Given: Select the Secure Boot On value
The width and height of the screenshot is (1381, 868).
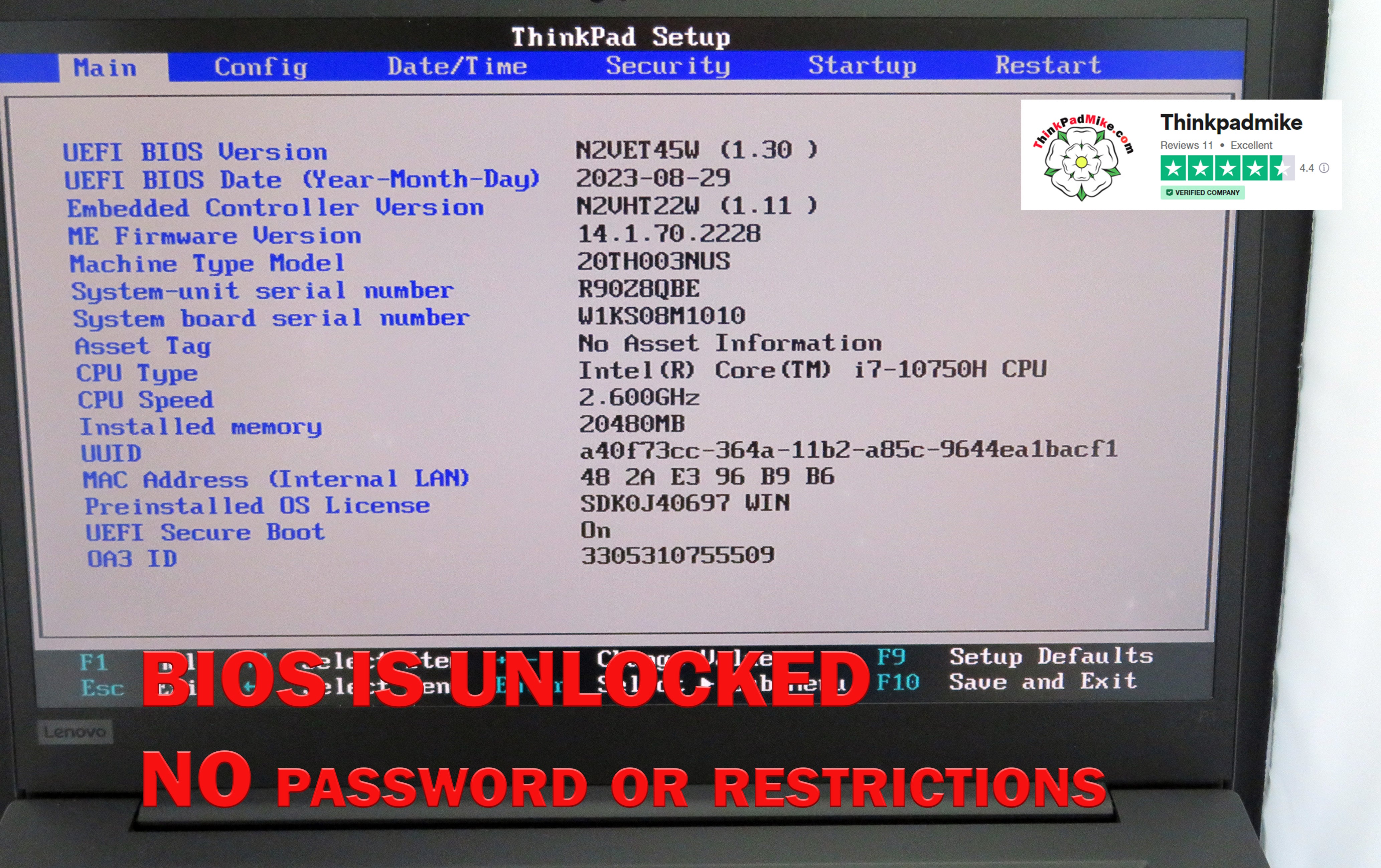Looking at the screenshot, I should click(596, 530).
